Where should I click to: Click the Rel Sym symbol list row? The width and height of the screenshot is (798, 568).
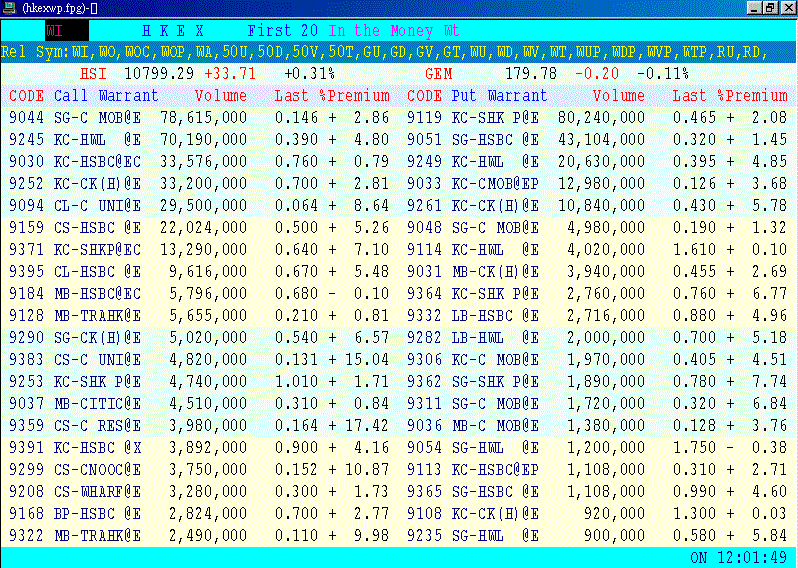pyautogui.click(x=399, y=52)
